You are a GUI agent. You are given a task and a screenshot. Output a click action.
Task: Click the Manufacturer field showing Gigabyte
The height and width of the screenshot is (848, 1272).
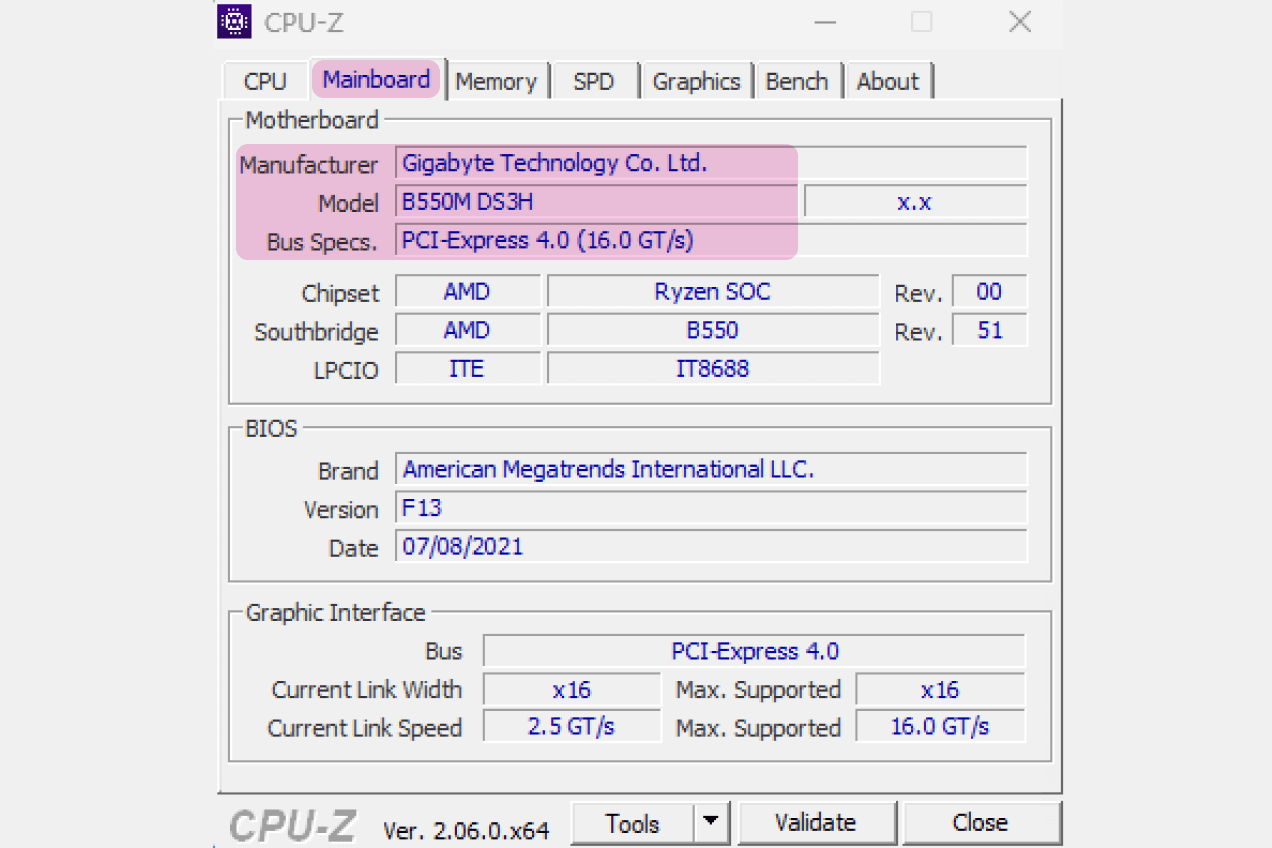710,163
